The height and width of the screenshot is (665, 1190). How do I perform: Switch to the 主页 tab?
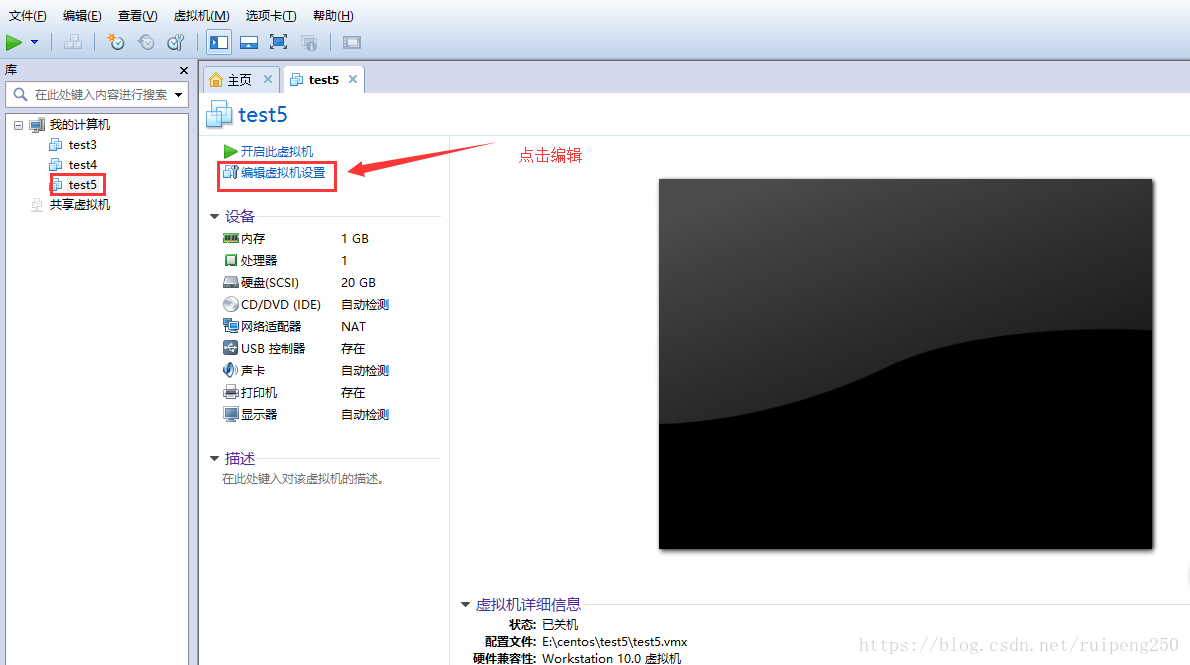(x=239, y=80)
